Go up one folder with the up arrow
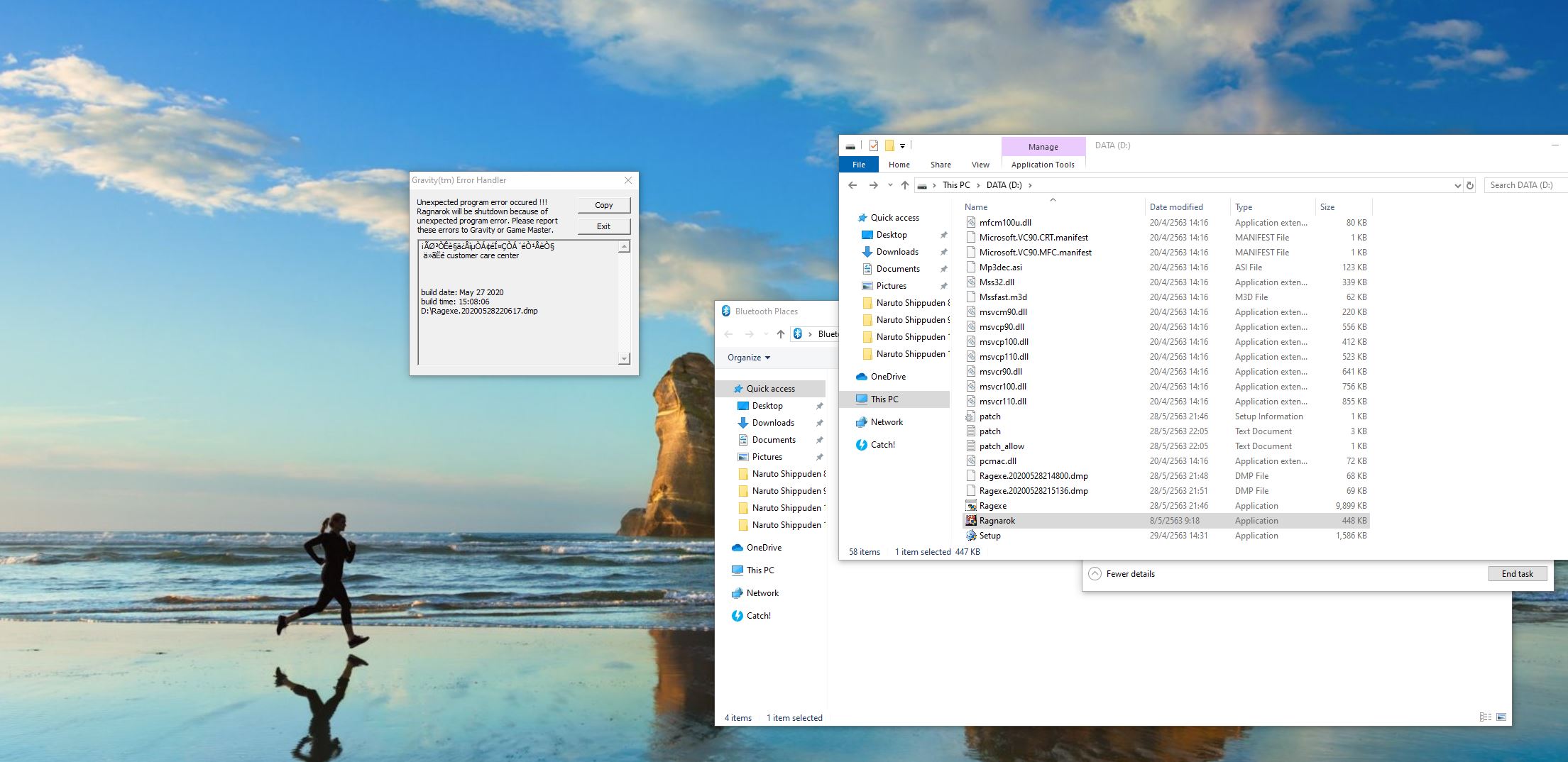The height and width of the screenshot is (762, 1568). click(x=904, y=185)
